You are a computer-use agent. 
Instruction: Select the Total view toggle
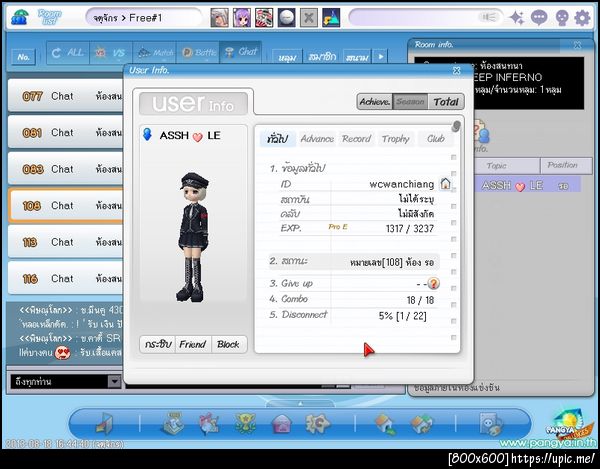(x=446, y=102)
